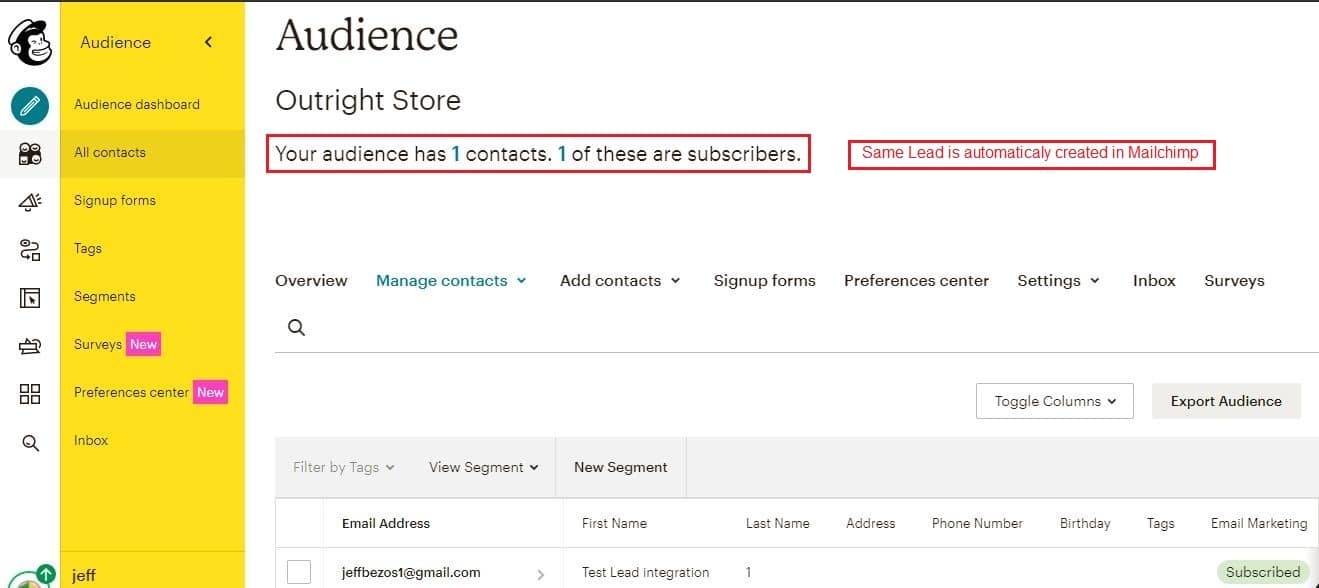Select Signup forms in the sidebar

(x=115, y=200)
